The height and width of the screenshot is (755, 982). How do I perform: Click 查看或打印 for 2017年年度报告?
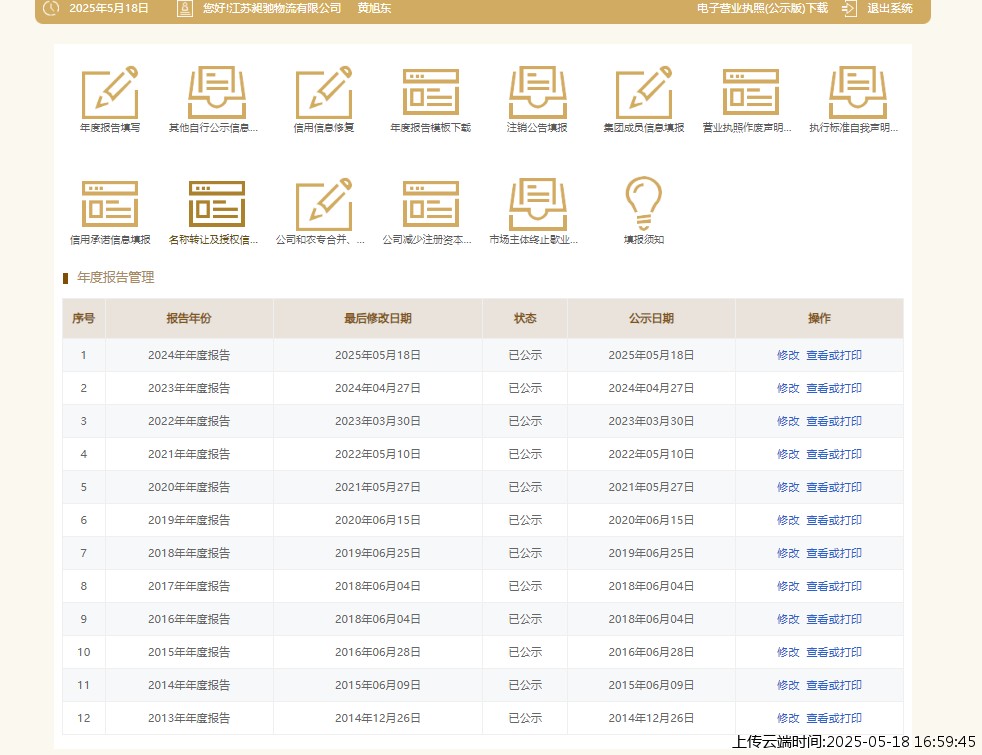pyautogui.click(x=834, y=586)
